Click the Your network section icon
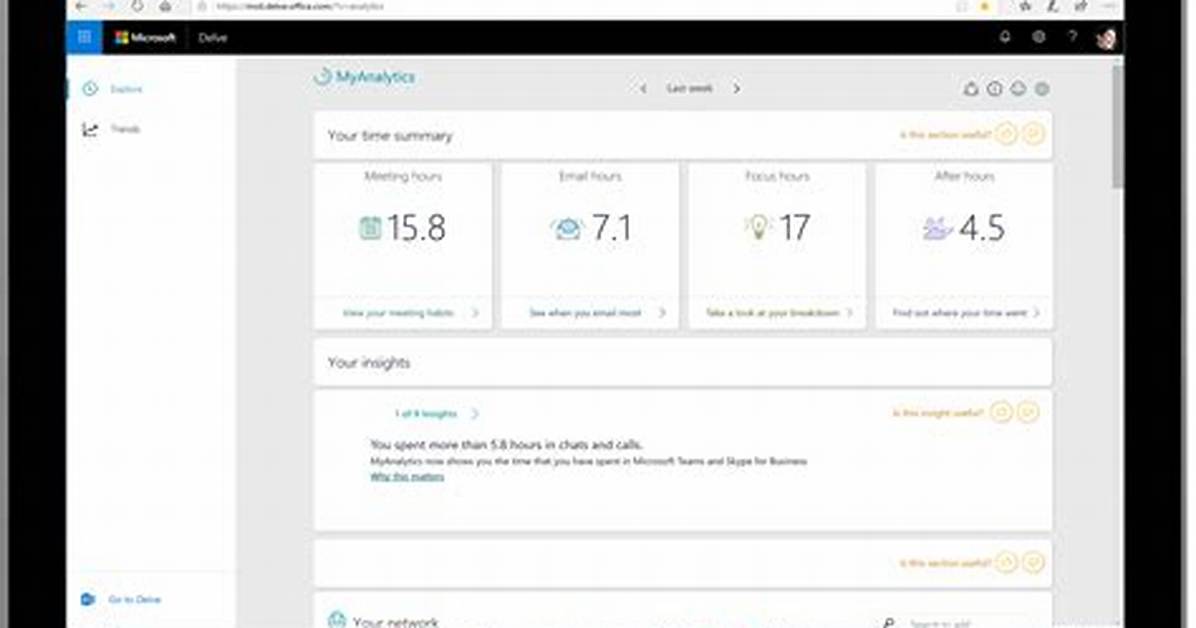 (x=336, y=620)
